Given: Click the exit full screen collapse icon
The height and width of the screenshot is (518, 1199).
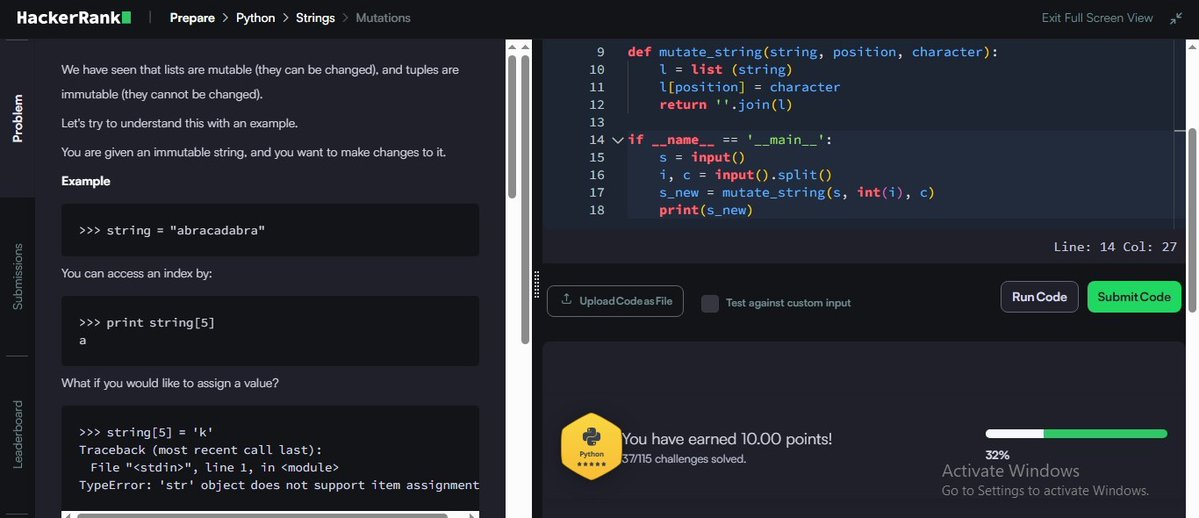Looking at the screenshot, I should pos(1176,18).
